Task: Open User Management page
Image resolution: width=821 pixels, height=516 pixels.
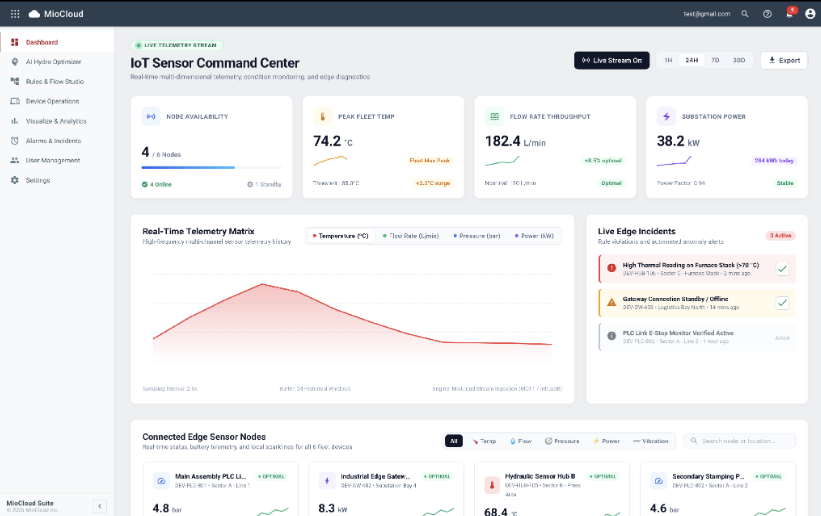Action: 57,160
